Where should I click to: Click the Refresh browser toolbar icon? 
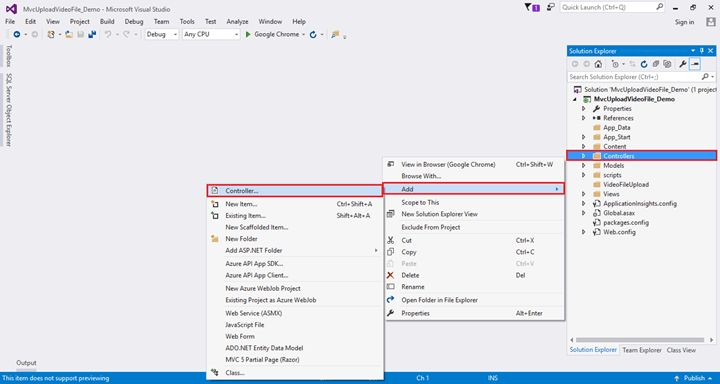pyautogui.click(x=313, y=34)
